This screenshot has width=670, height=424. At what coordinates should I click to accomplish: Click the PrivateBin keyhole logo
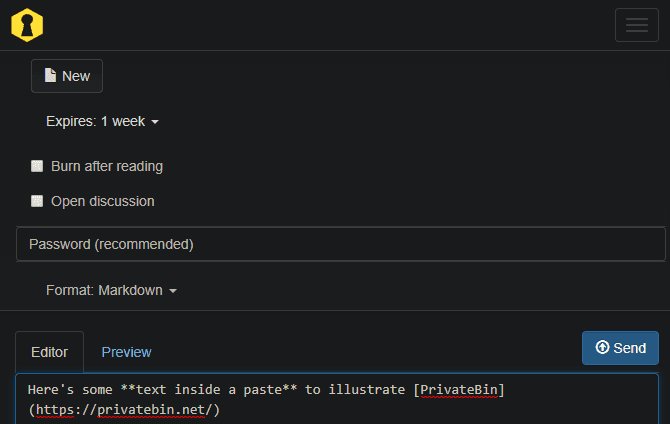[27, 25]
